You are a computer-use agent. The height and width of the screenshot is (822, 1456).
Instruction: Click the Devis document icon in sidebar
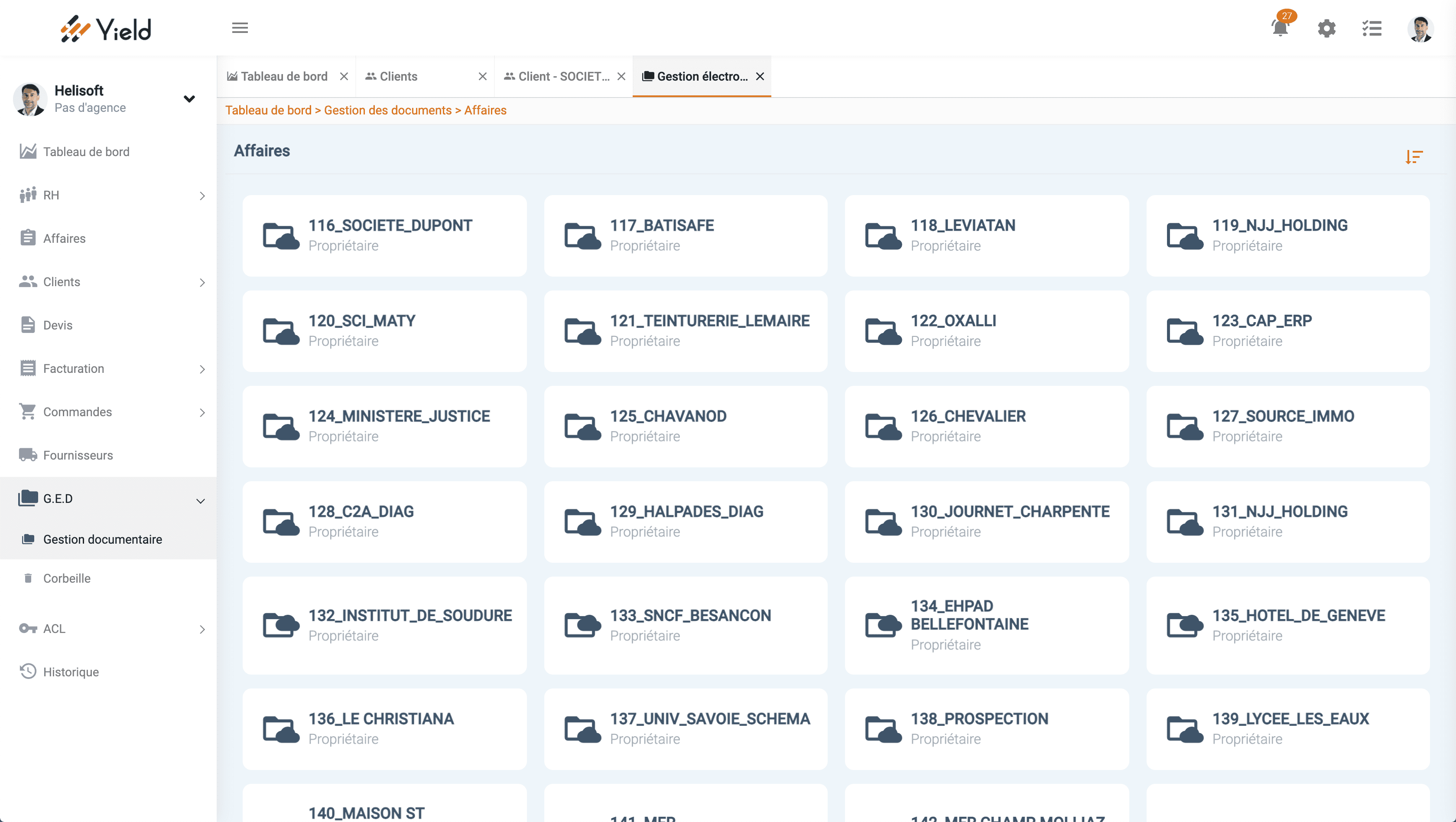pyautogui.click(x=28, y=324)
